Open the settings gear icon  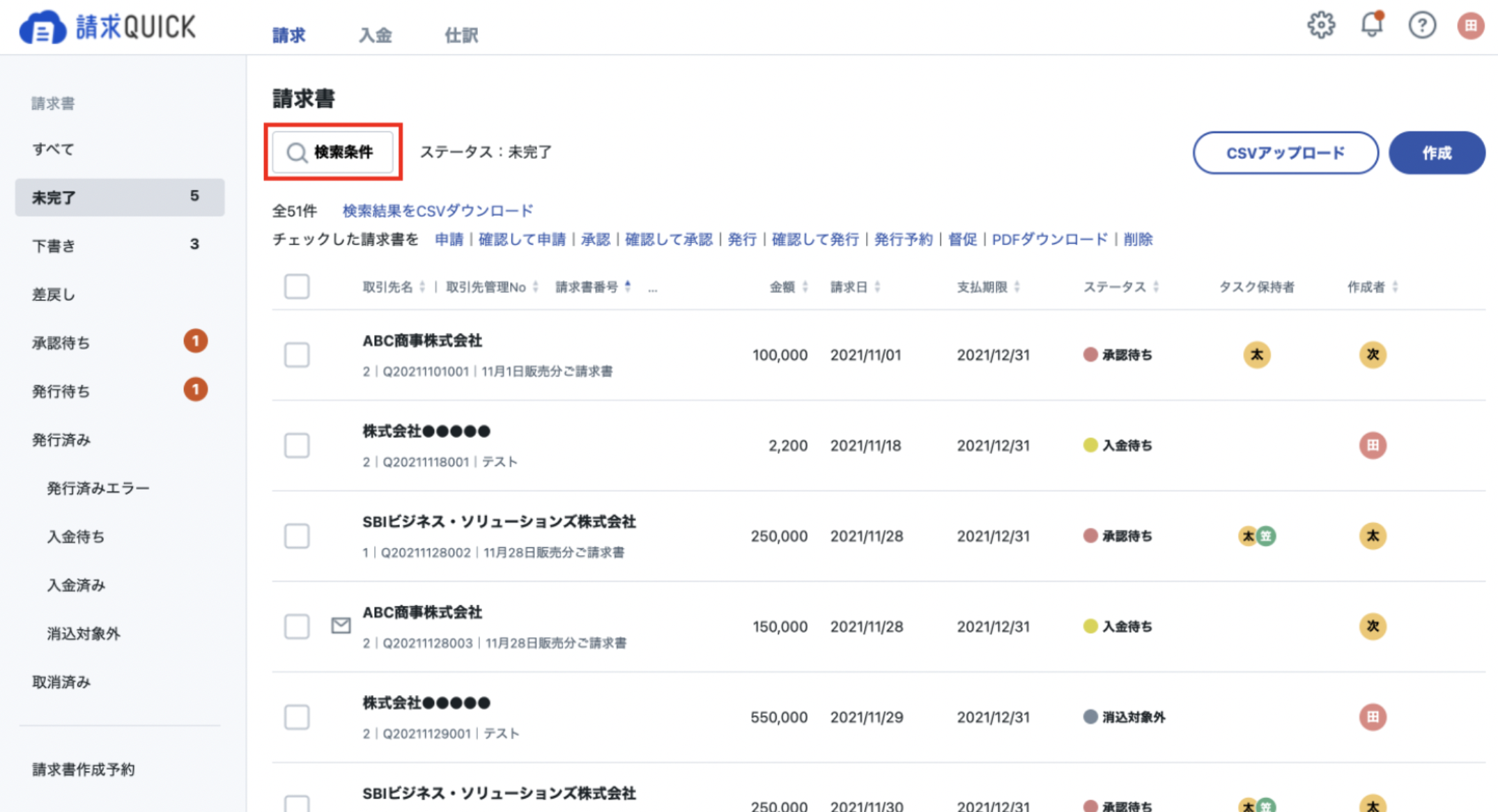click(1320, 26)
